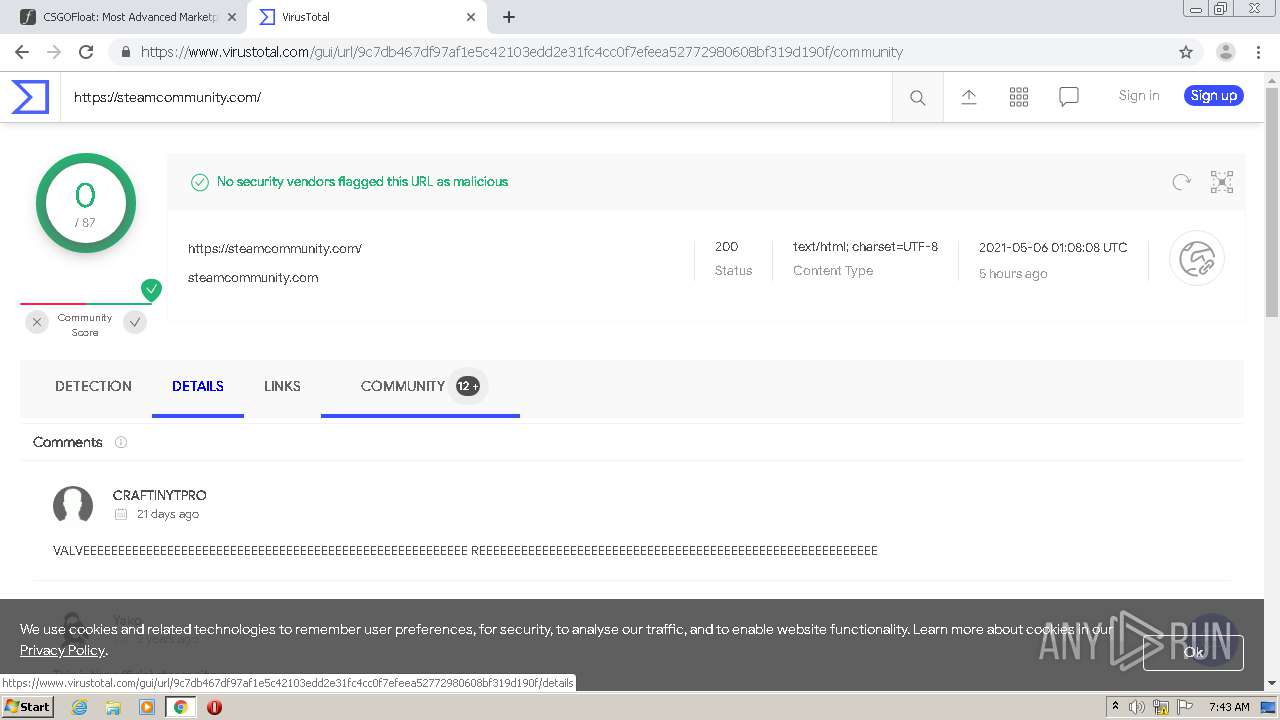1280x720 pixels.
Task: Open the Privacy Policy link
Action: [x=62, y=650]
